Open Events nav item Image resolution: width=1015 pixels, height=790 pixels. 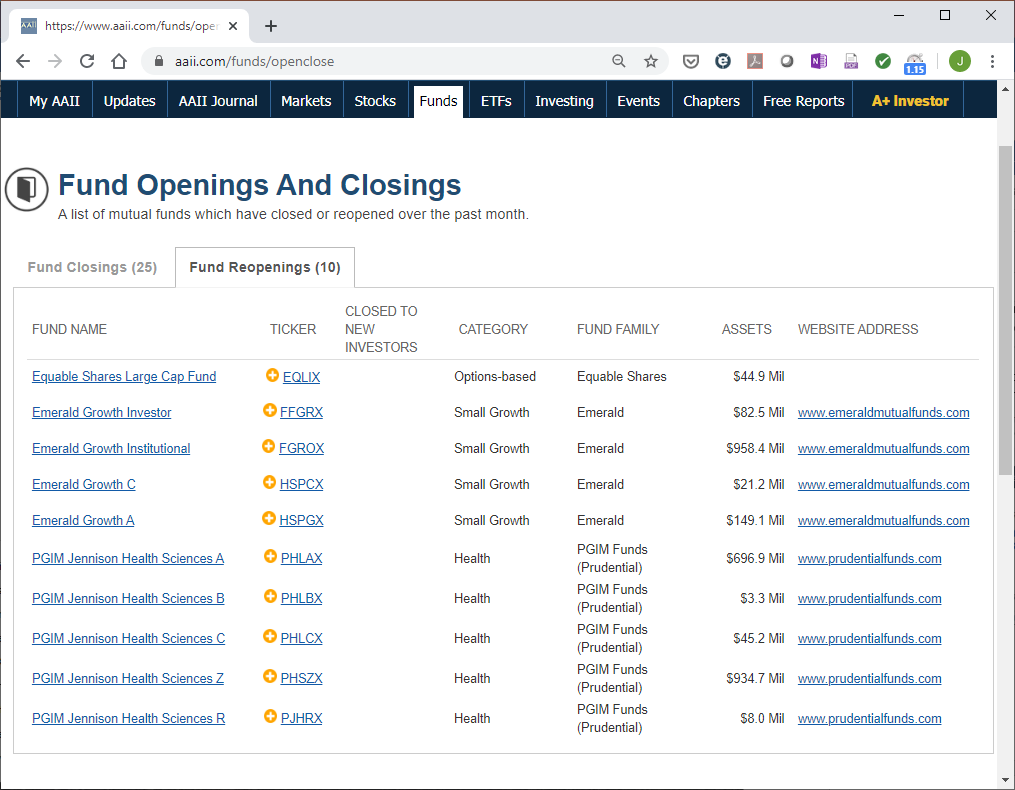[x=638, y=101]
